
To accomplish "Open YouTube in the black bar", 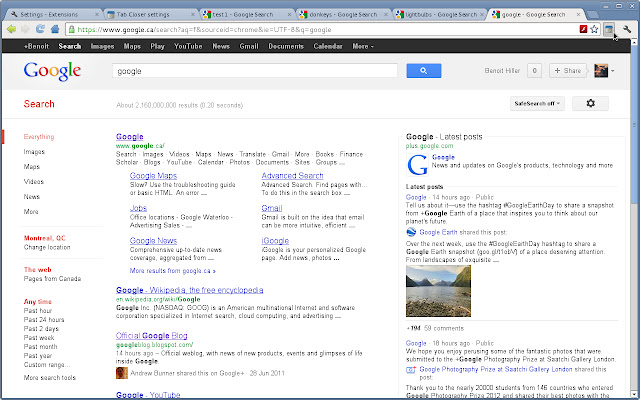I will point(188,46).
